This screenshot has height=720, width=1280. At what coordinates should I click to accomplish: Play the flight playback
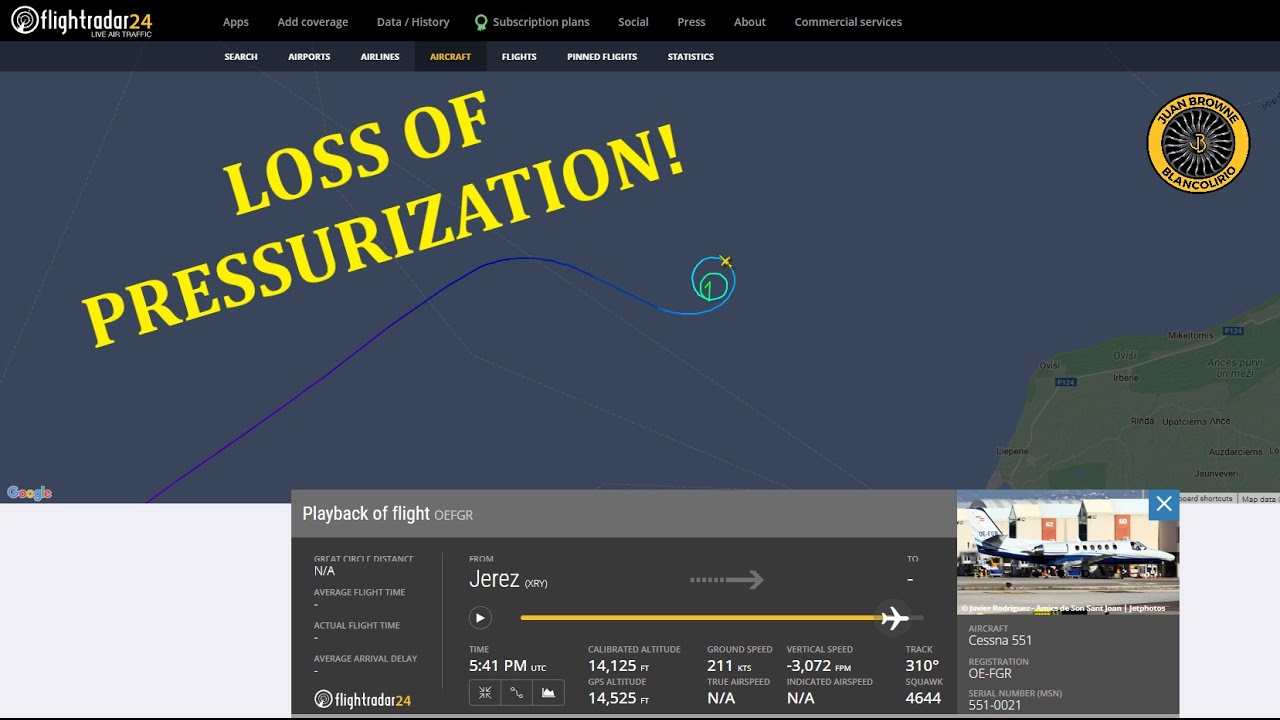[480, 618]
